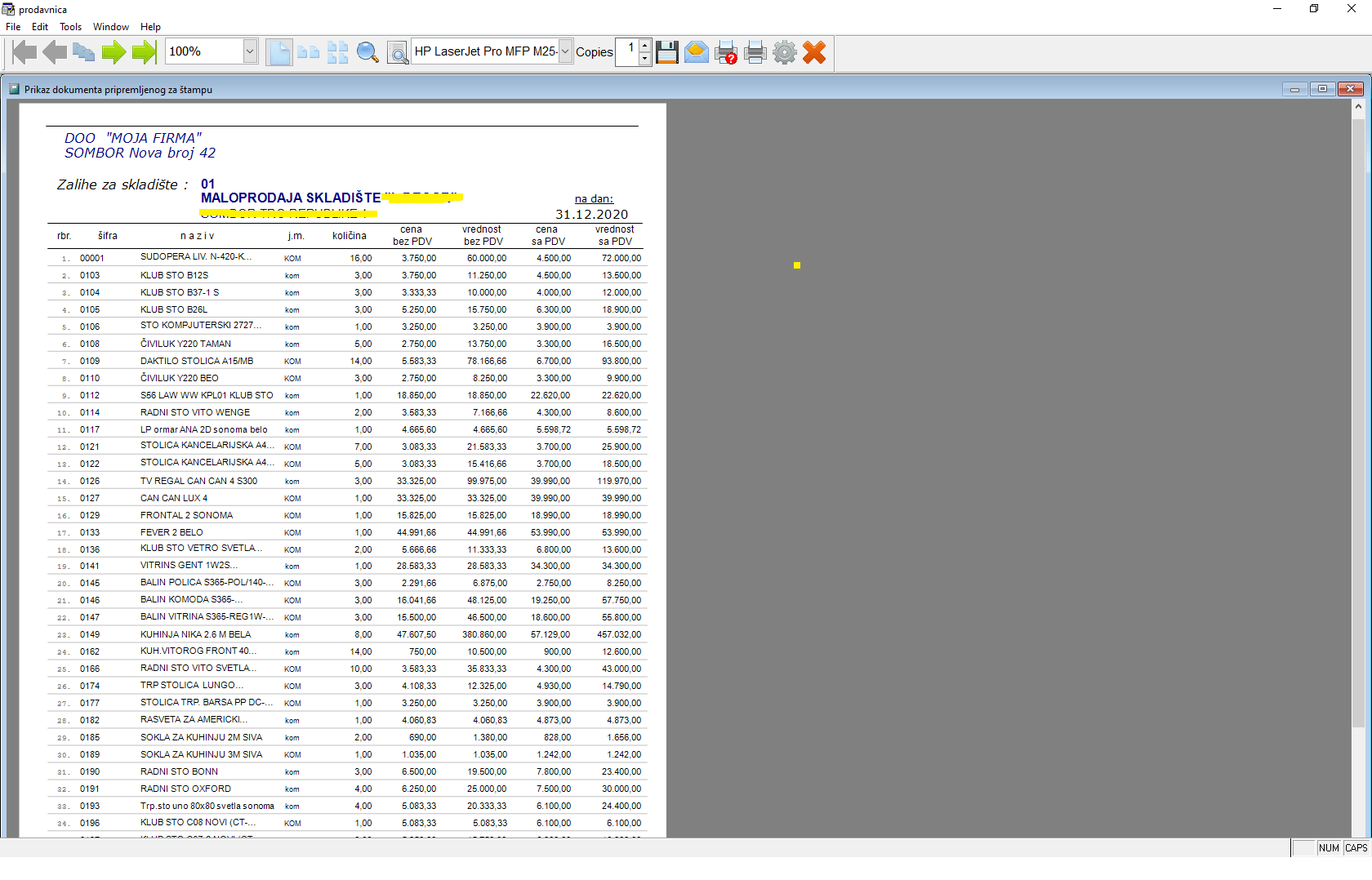1372x880 pixels.
Task: Open print with options dialog icon
Action: [726, 52]
